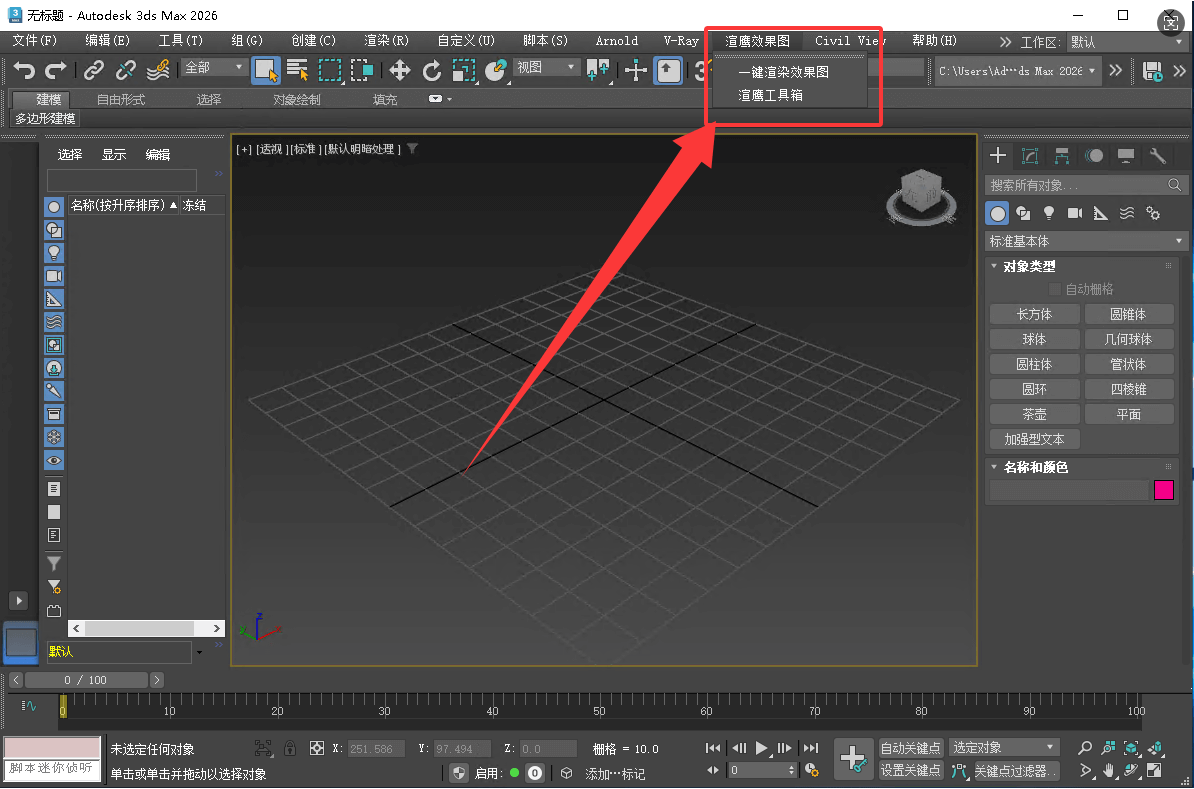This screenshot has height=789, width=1194.
Task: Toggle the 自动关键点 auto key button
Action: [x=911, y=748]
